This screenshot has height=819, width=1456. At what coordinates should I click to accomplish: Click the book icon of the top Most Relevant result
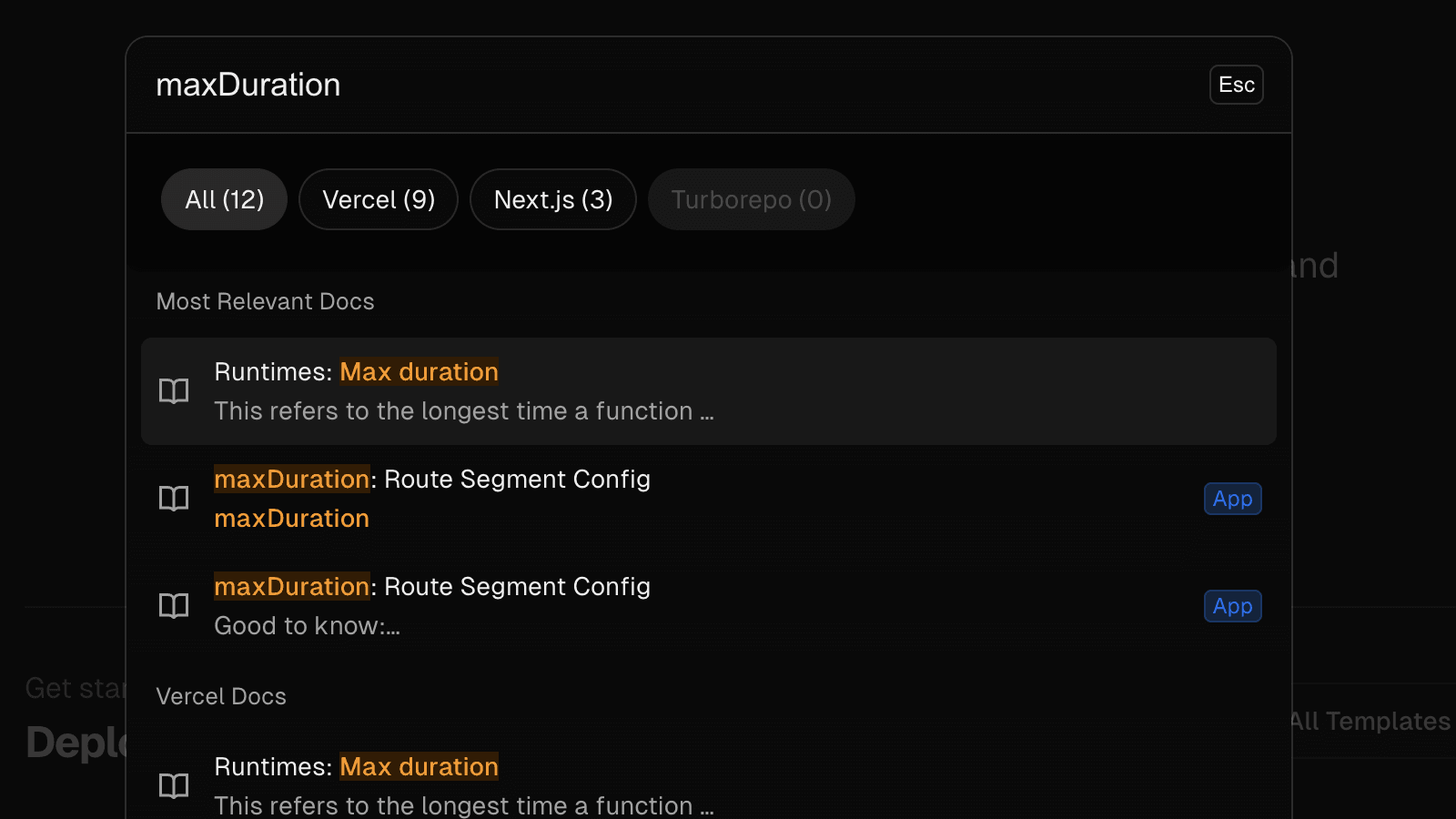tap(174, 391)
